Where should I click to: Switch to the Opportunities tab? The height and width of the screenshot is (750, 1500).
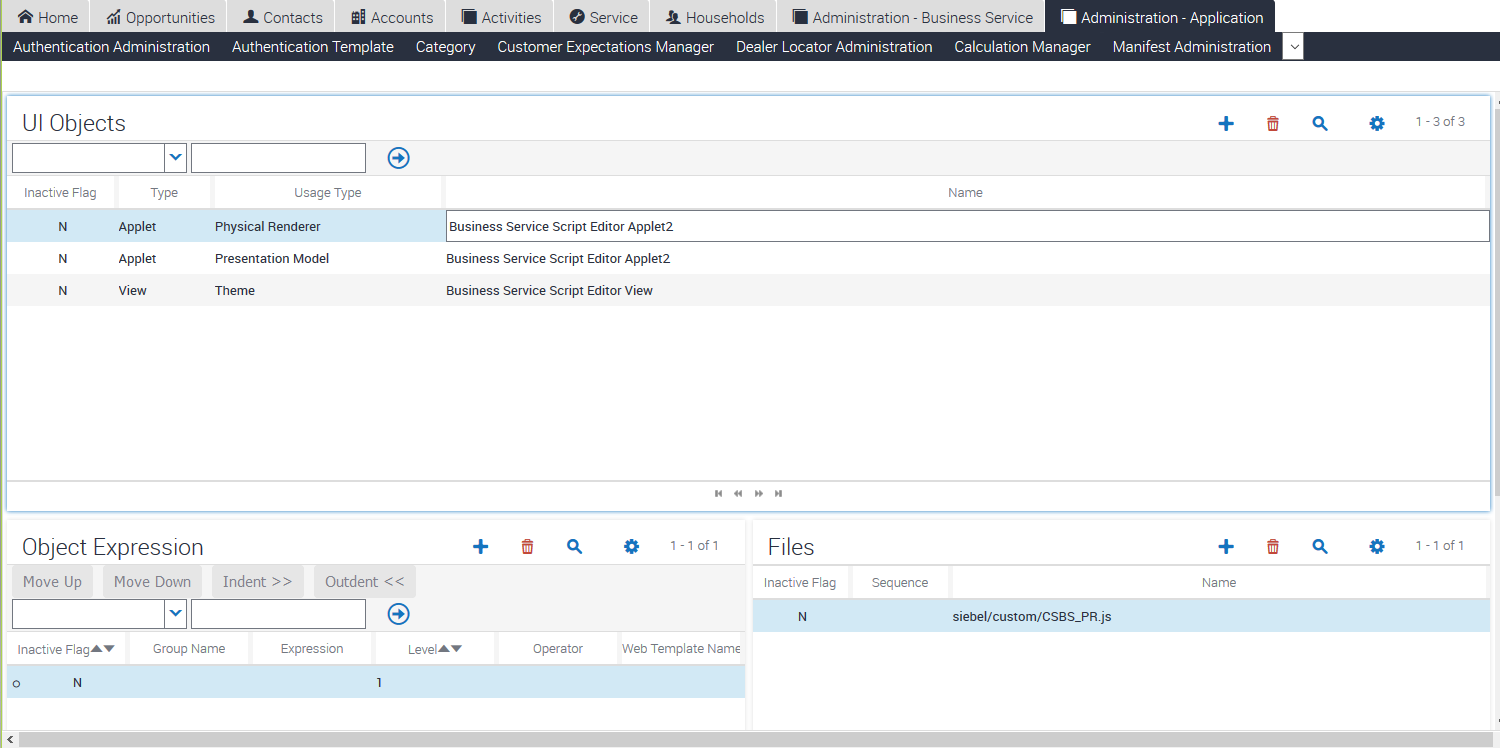[x=160, y=17]
